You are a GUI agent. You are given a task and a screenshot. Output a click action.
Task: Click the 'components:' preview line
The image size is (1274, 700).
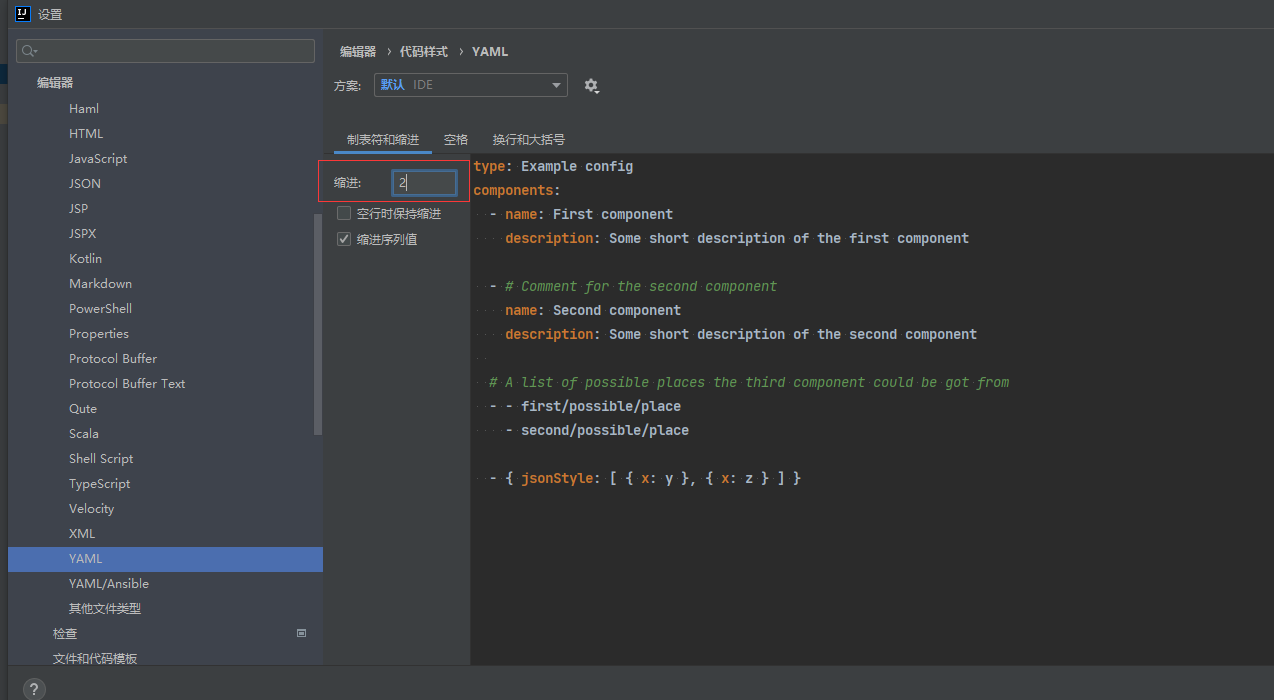pos(517,190)
